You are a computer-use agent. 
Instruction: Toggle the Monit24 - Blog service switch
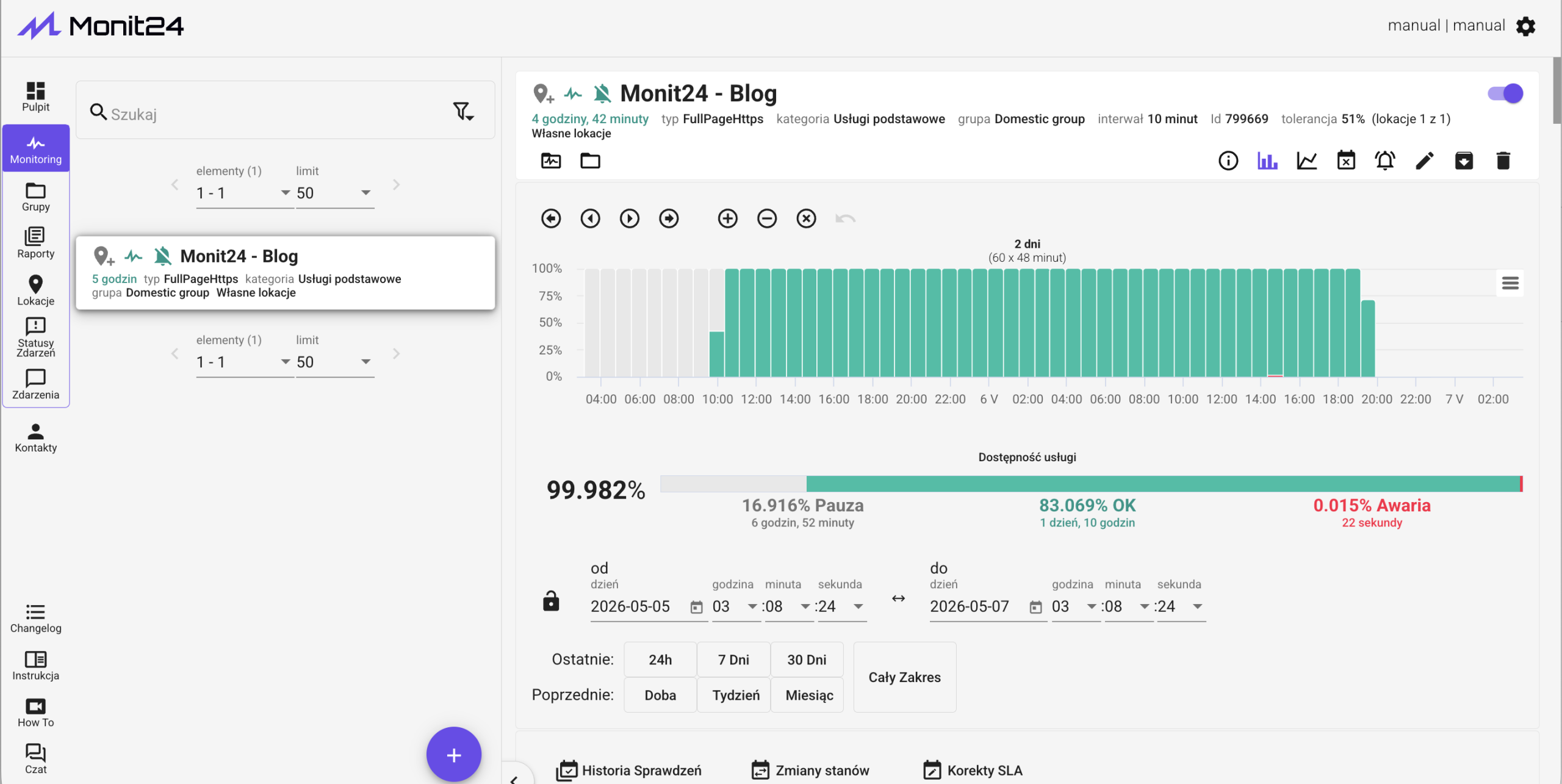pyautogui.click(x=1505, y=93)
